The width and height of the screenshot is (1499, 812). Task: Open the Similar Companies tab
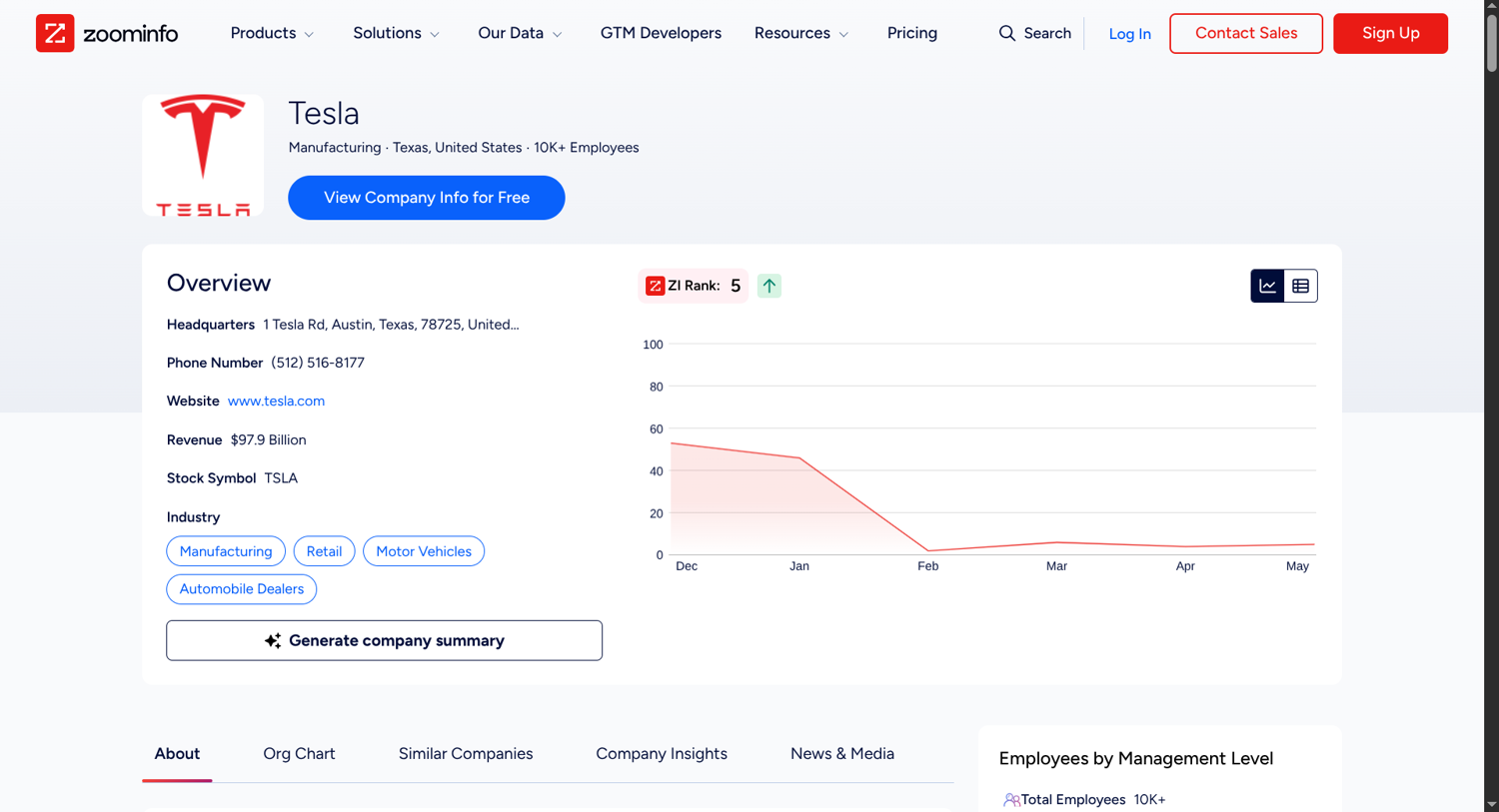(x=466, y=754)
